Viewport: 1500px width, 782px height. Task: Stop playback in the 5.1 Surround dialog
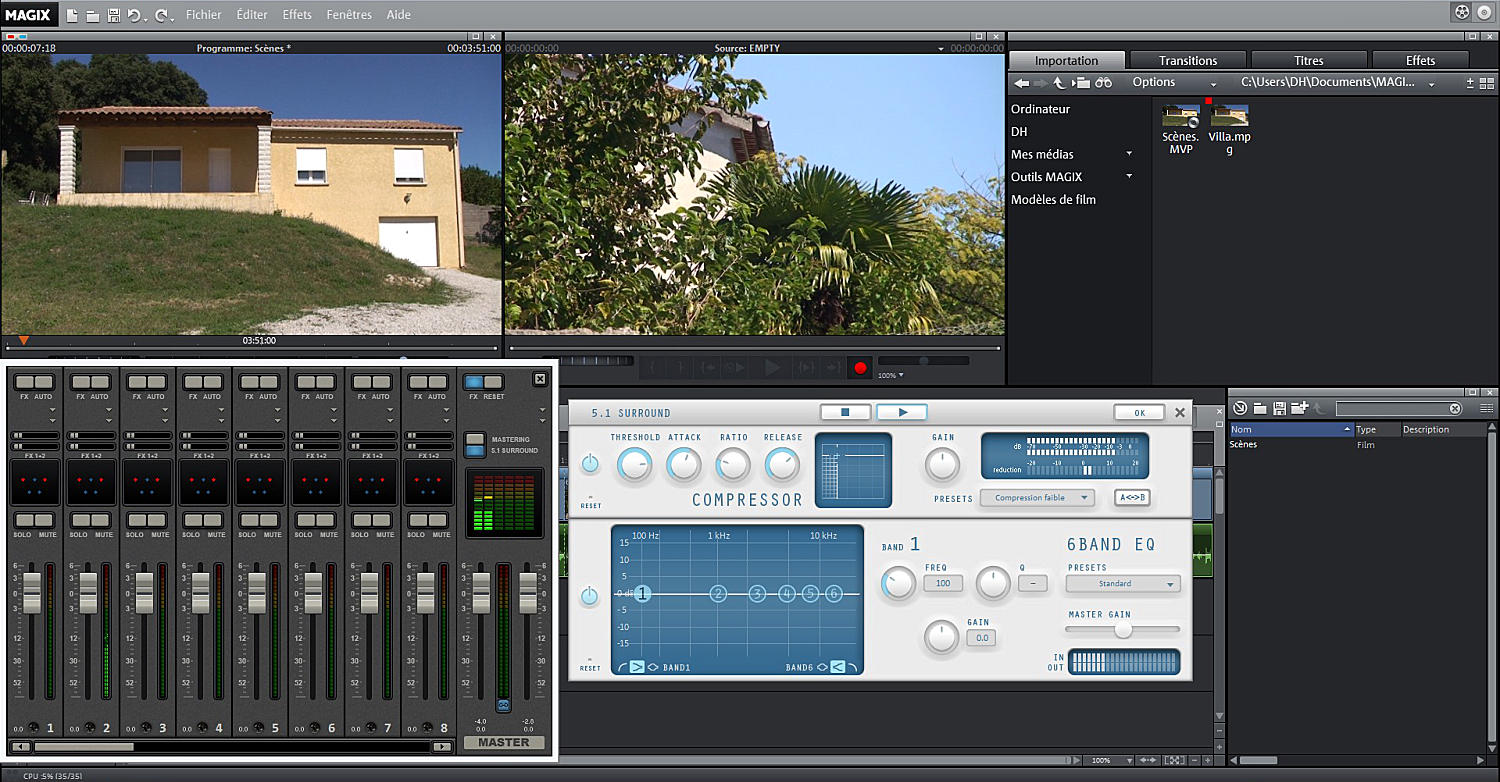(x=845, y=412)
